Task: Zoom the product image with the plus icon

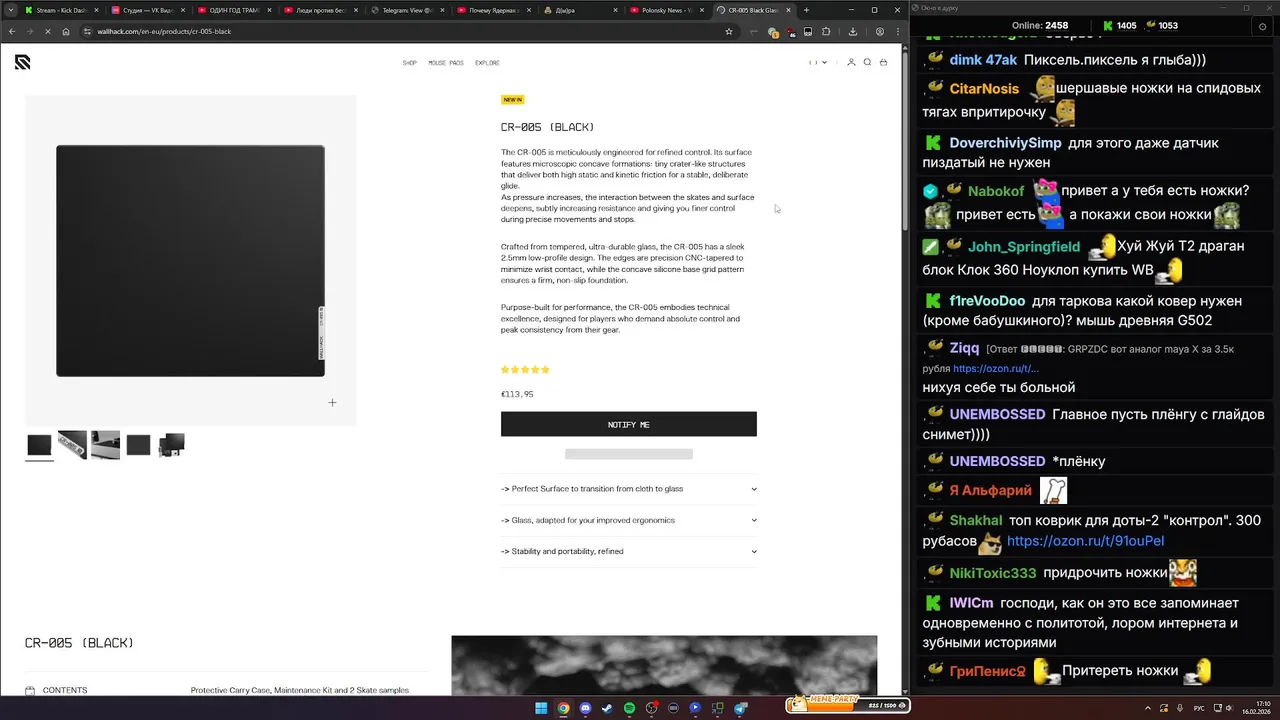Action: coord(332,402)
